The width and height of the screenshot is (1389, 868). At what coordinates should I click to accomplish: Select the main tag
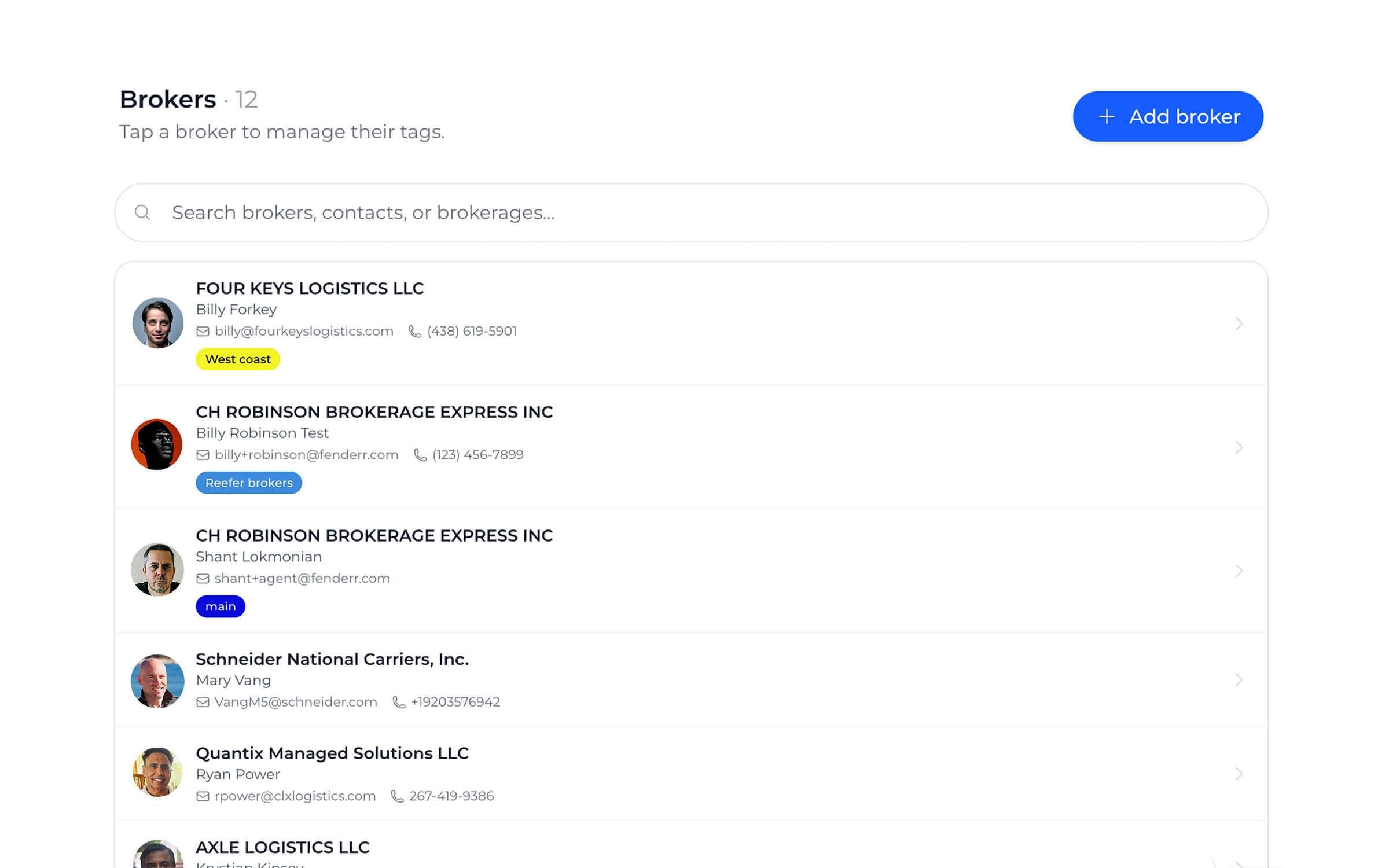(221, 606)
